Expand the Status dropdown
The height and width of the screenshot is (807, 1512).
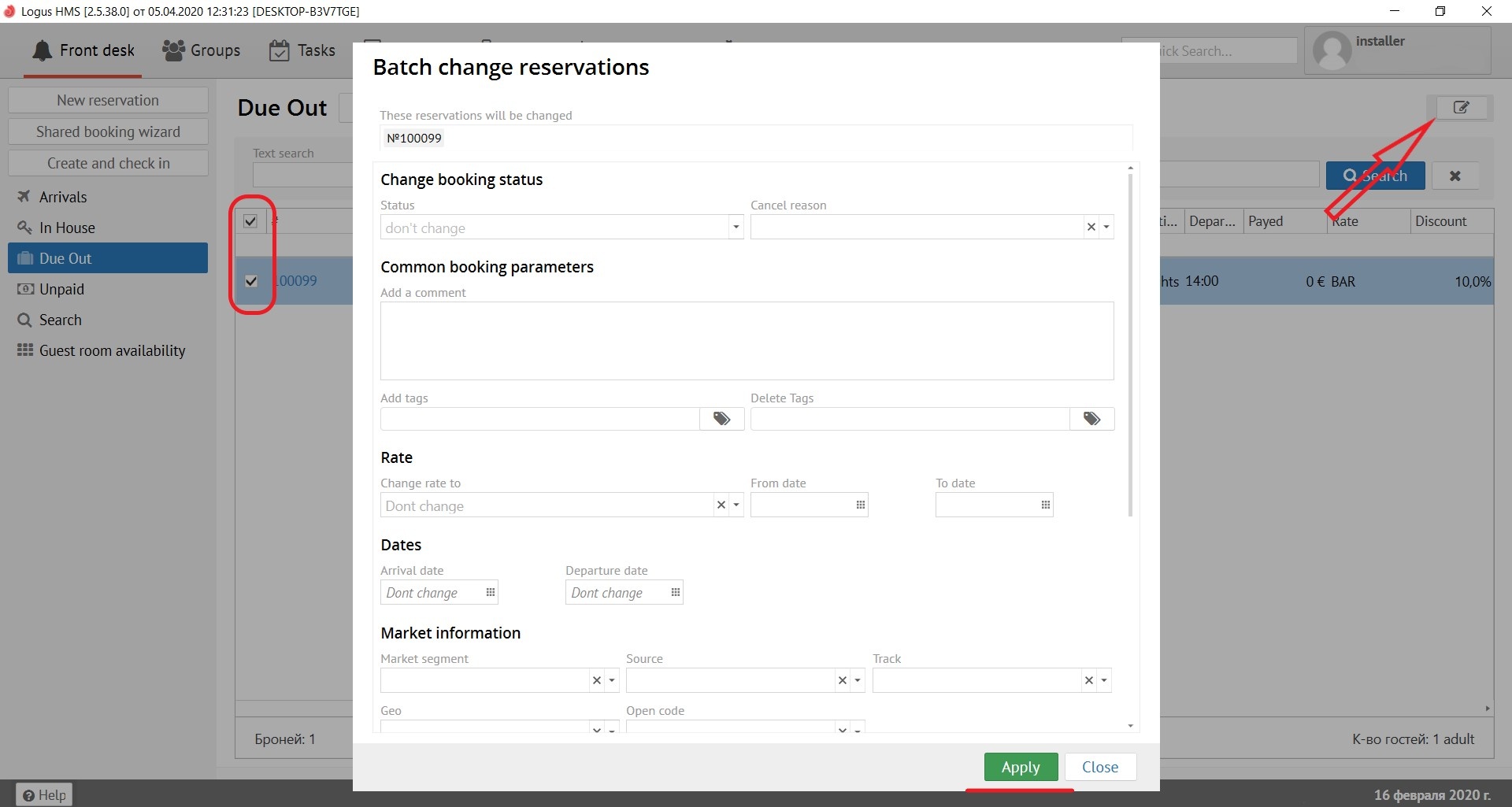(736, 228)
